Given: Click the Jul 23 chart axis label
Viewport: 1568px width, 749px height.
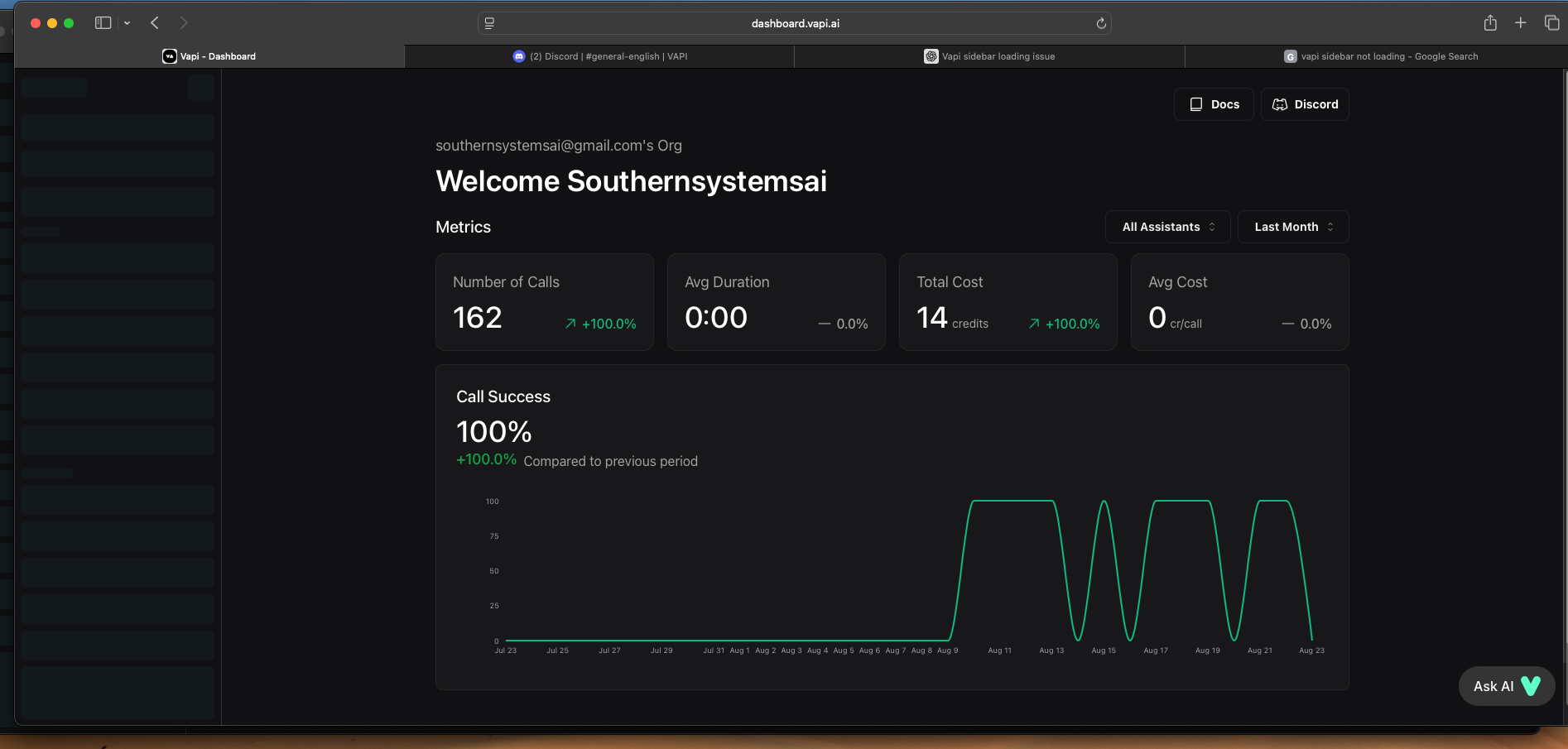Looking at the screenshot, I should [505, 651].
